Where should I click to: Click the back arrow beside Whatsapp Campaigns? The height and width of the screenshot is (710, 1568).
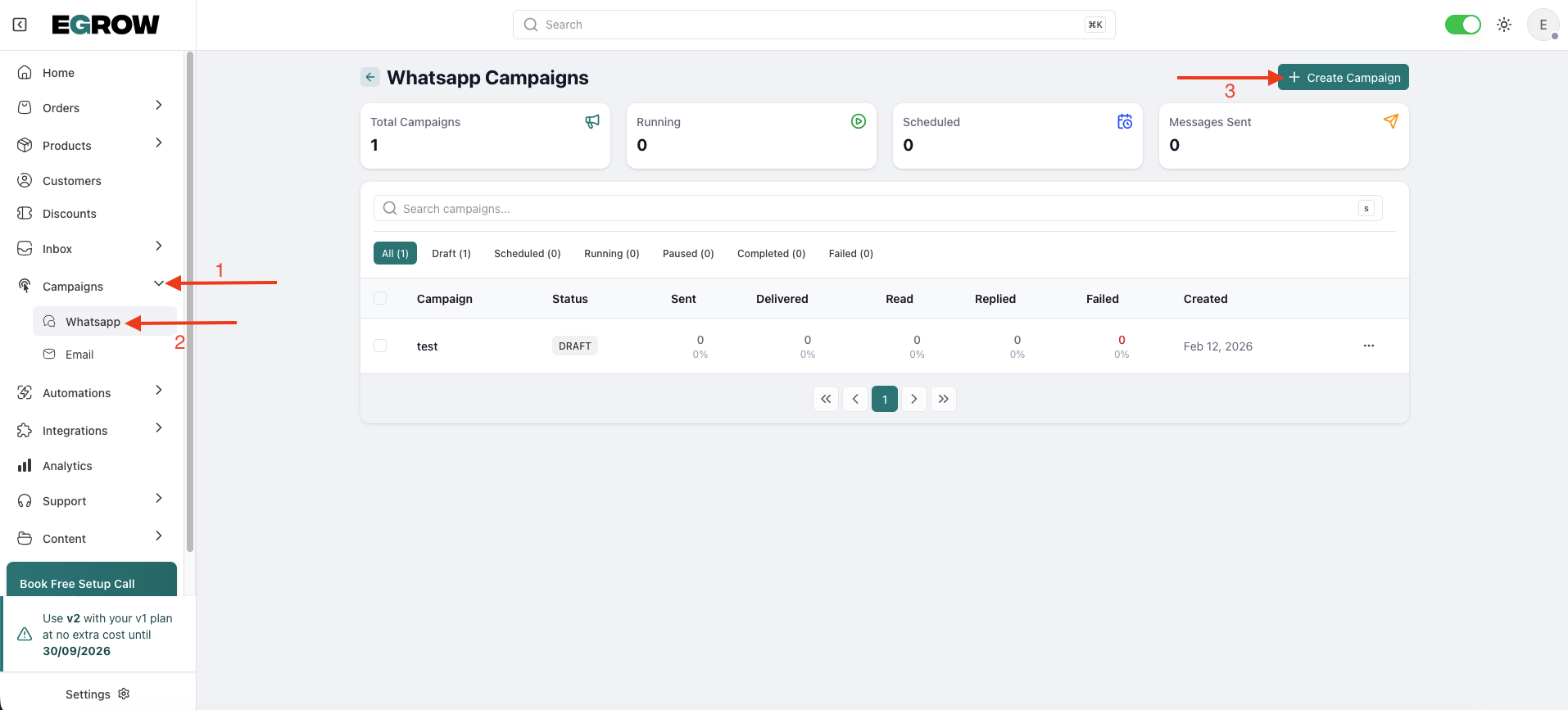point(370,77)
